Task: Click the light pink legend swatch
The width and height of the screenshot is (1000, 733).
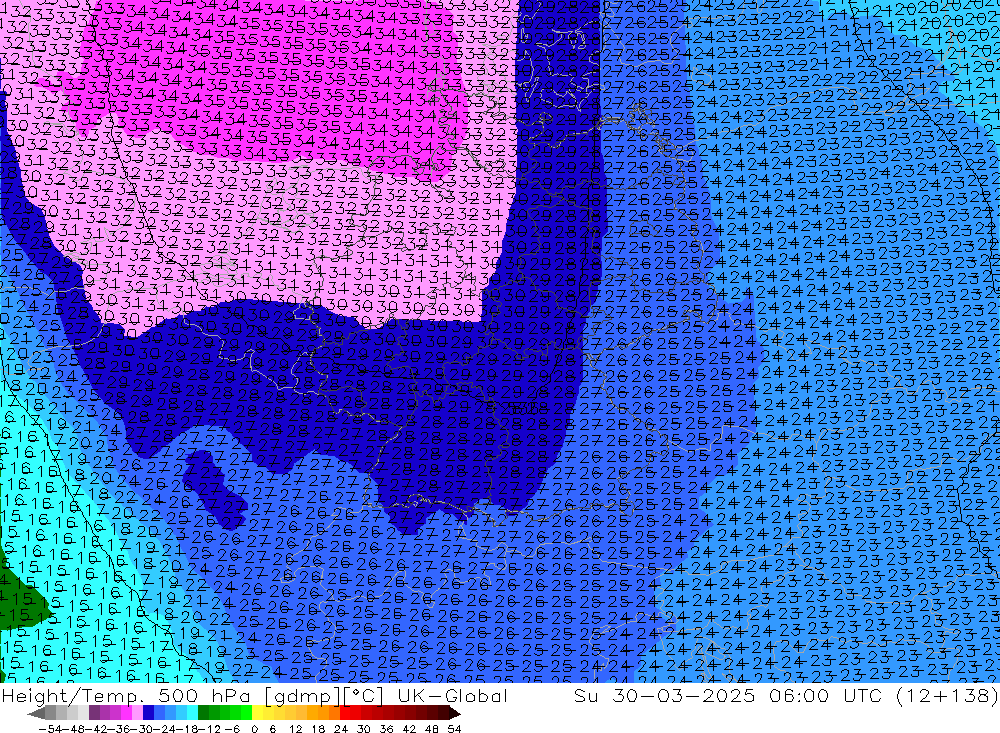Action: pos(137,713)
